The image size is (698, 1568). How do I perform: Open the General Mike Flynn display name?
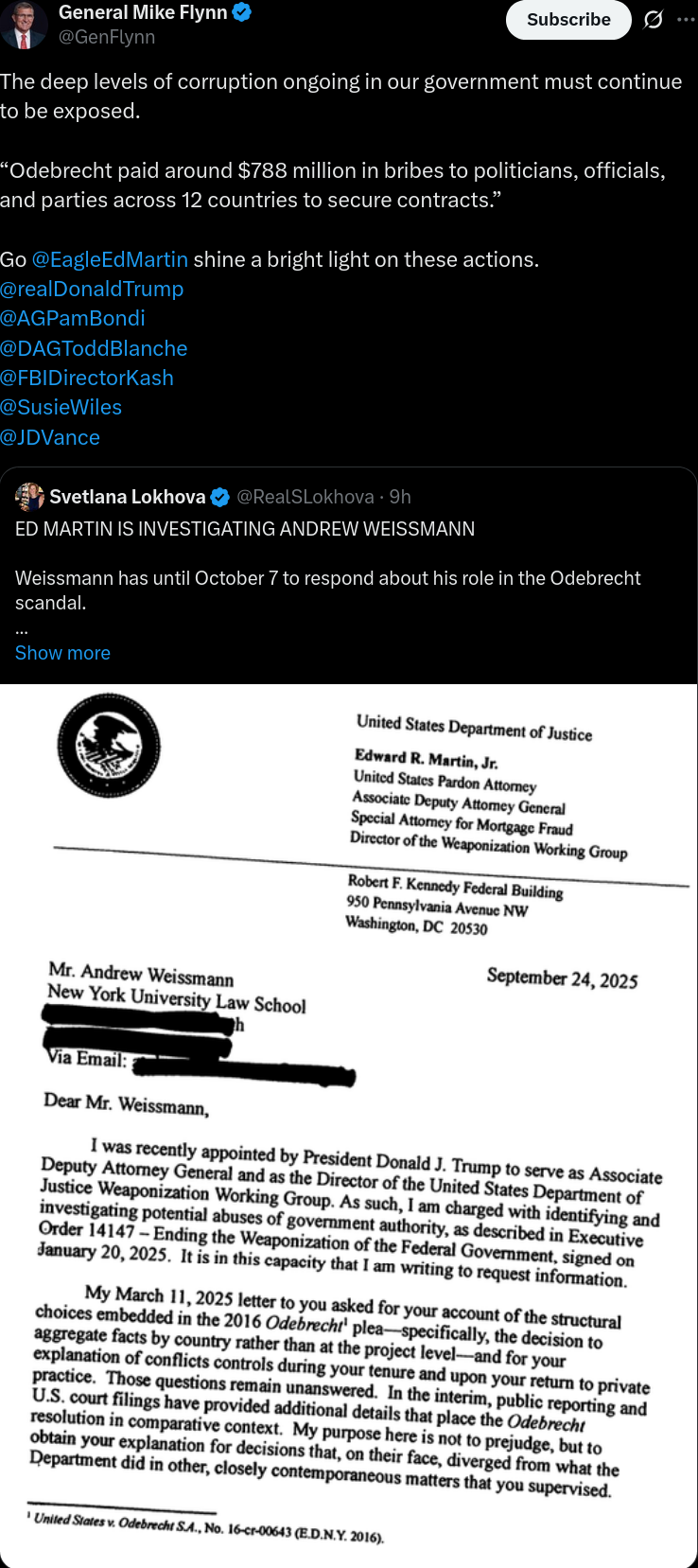point(143,12)
